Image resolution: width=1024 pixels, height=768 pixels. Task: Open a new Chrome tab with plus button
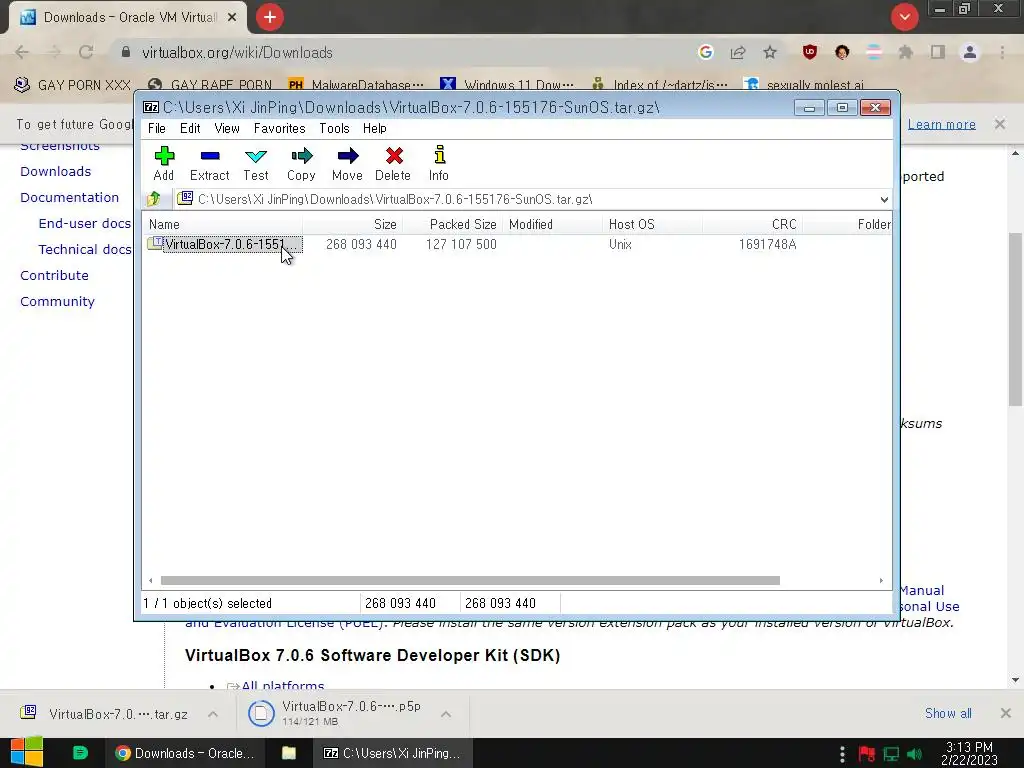coord(270,17)
